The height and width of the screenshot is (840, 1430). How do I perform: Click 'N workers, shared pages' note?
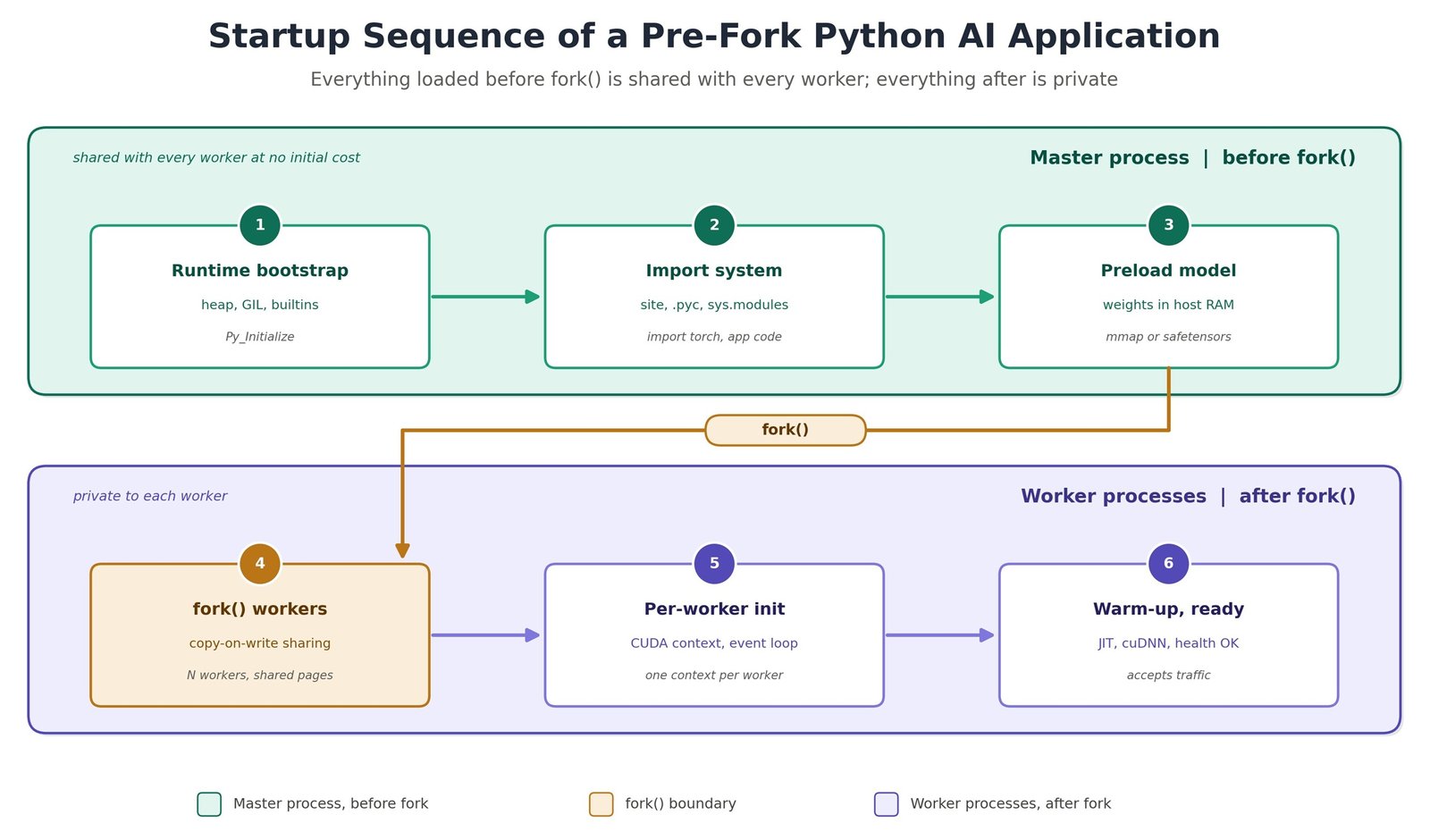point(260,676)
